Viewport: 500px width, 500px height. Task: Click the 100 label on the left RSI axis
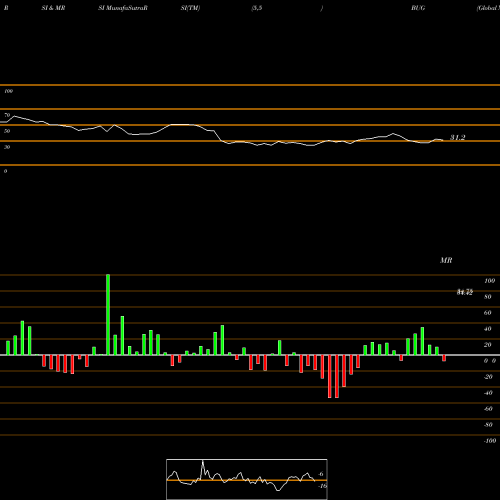[8, 91]
